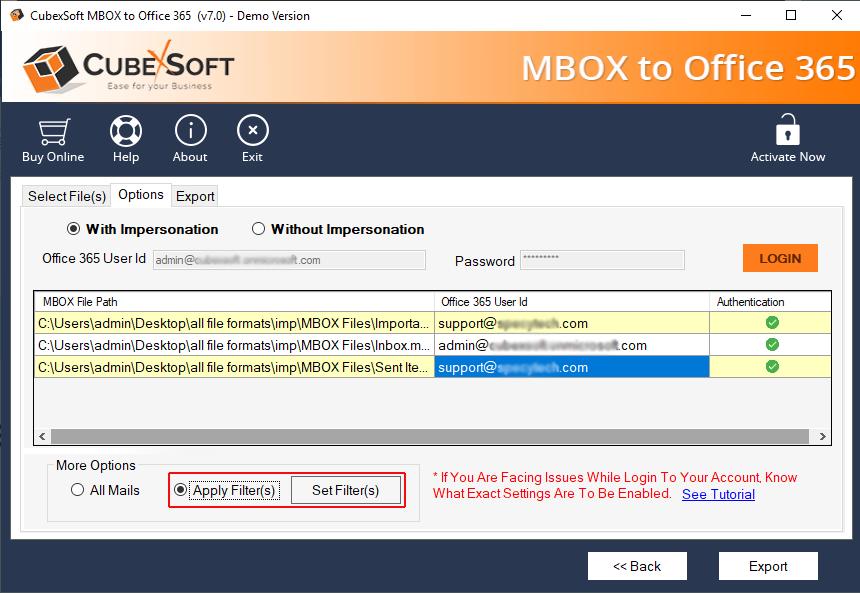Open the See Tutorial link
Viewport: 860px width, 593px height.
click(x=718, y=494)
